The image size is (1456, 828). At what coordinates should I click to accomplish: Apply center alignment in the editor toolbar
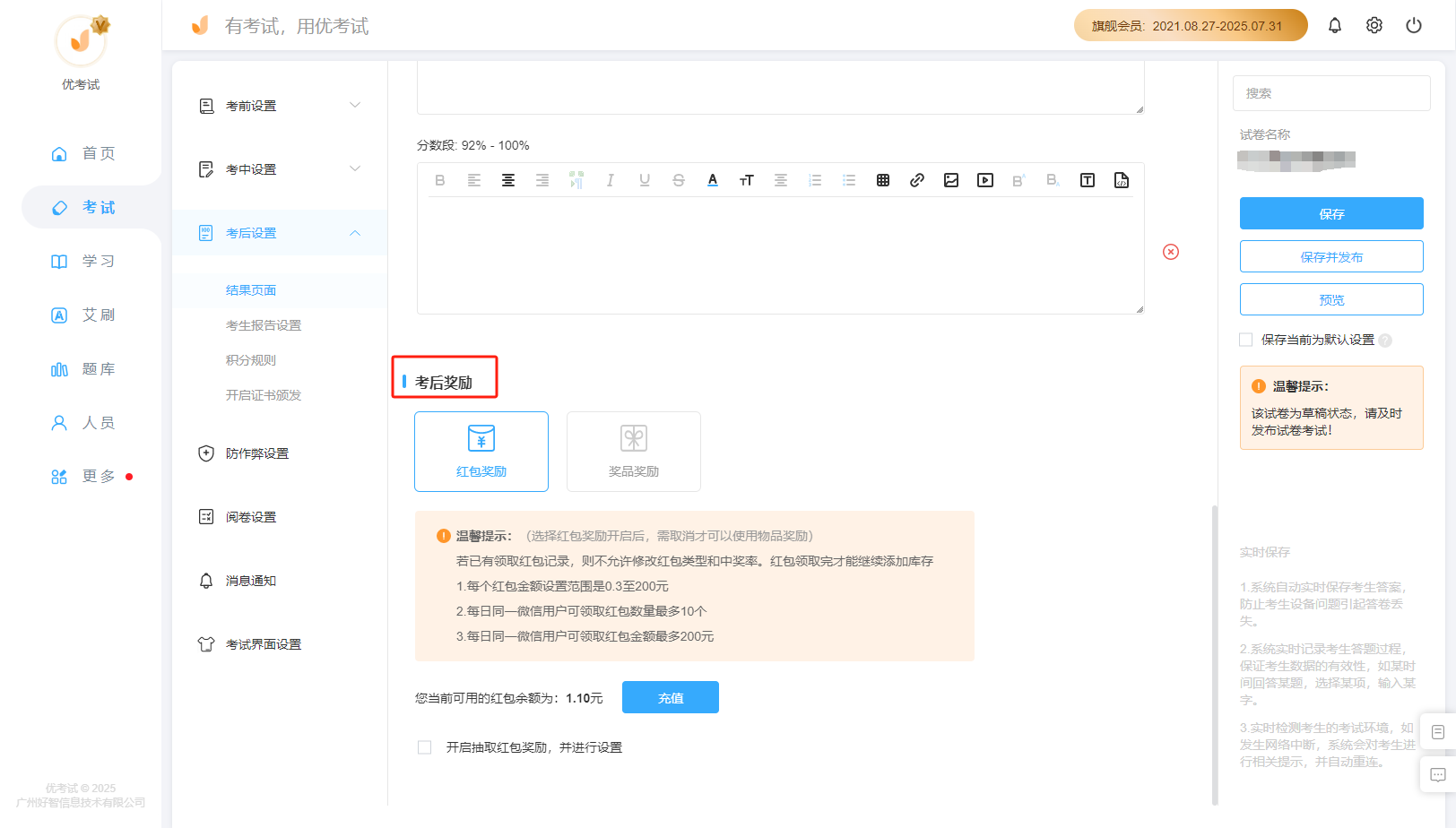(x=508, y=180)
